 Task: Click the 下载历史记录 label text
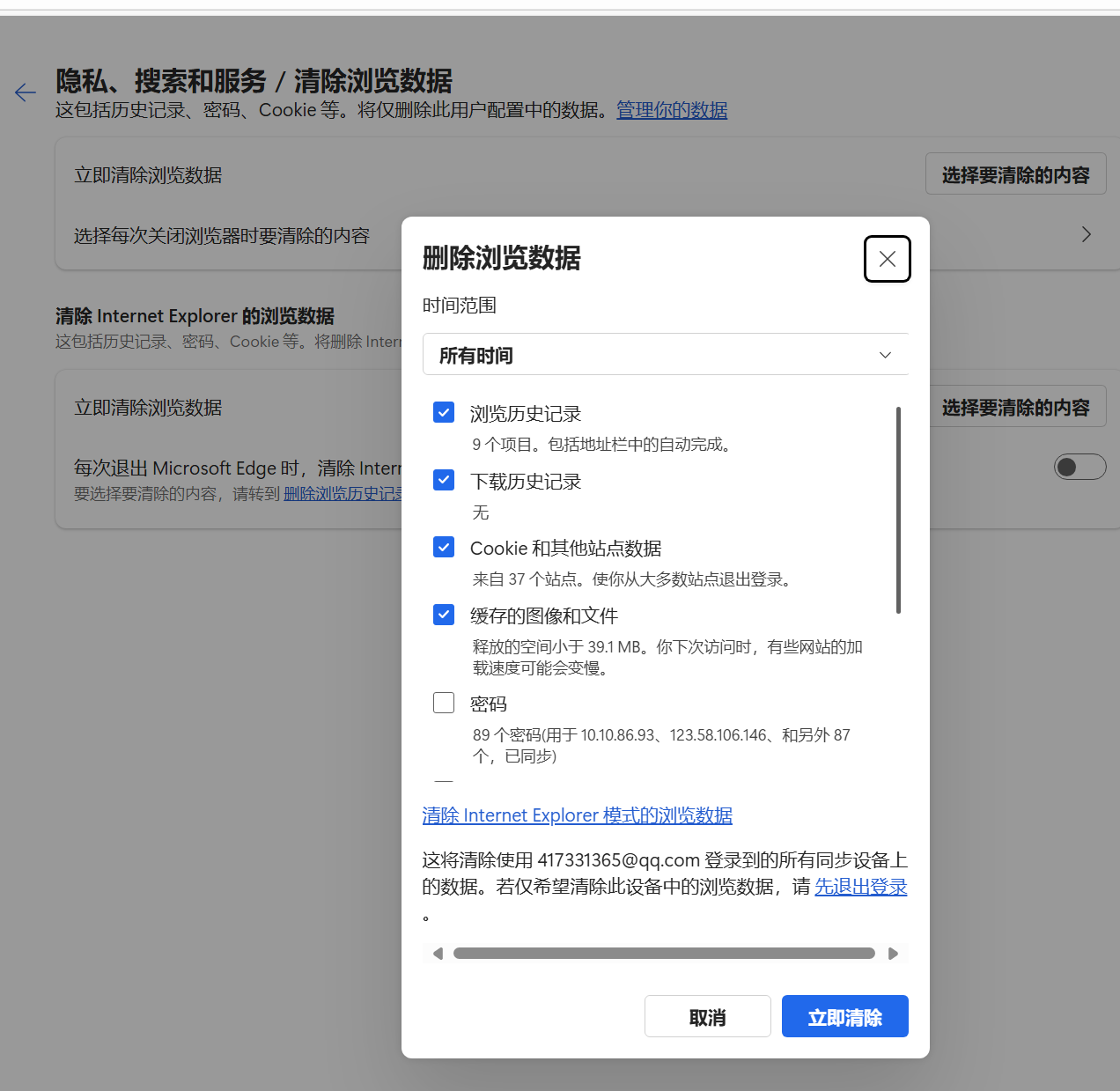point(526,482)
